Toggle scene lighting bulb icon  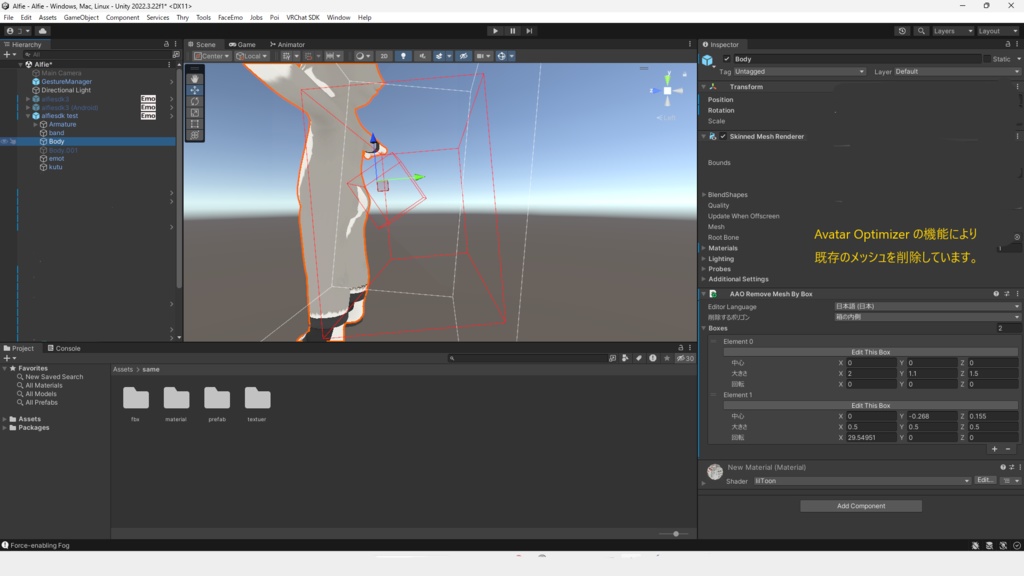click(403, 56)
